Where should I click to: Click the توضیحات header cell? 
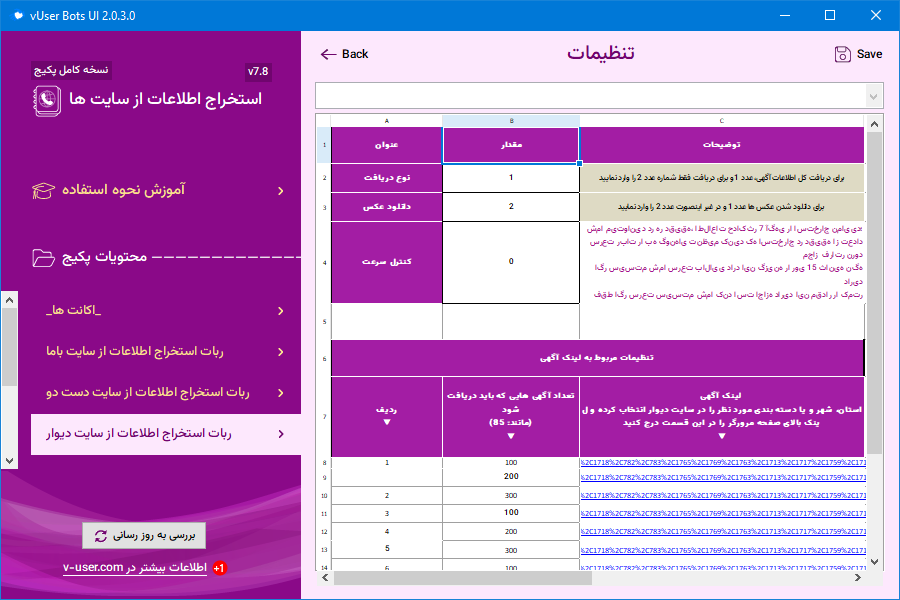click(722, 145)
